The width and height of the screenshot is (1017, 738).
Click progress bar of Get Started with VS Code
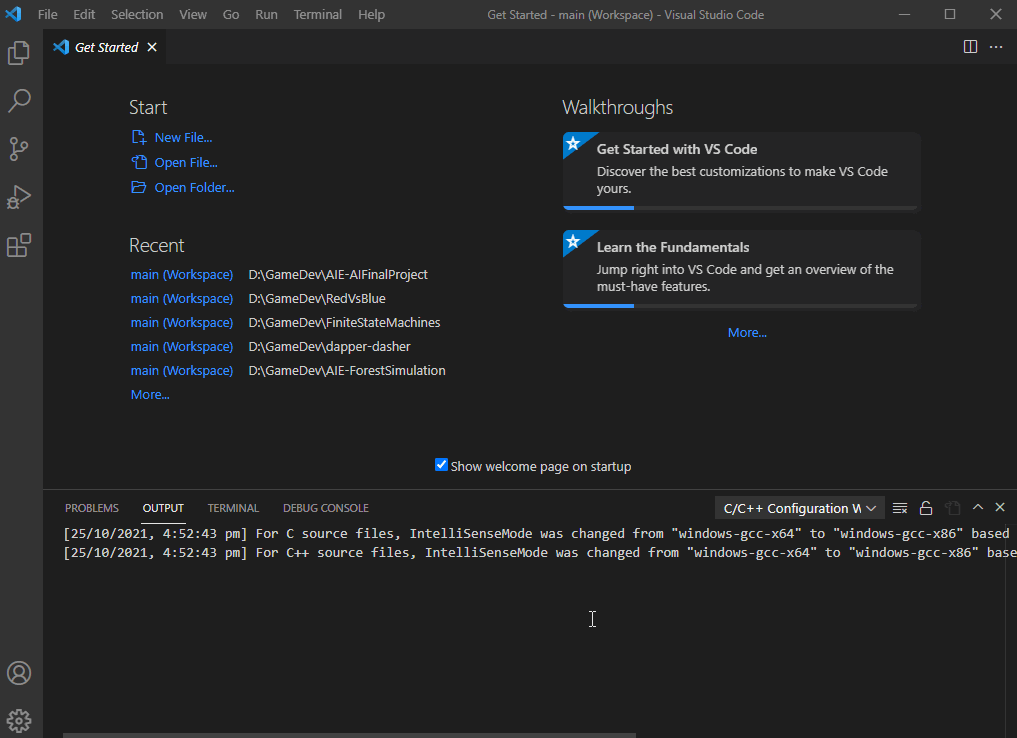click(x=741, y=208)
